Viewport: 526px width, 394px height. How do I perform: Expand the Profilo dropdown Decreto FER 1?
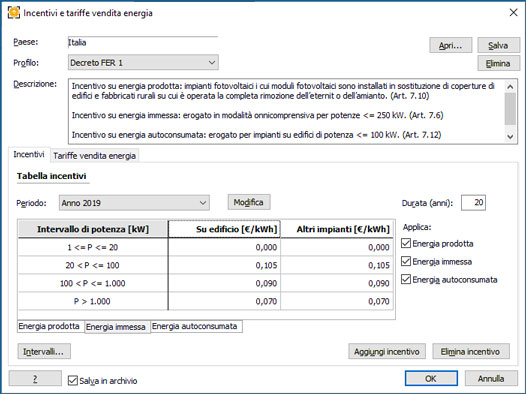(143, 62)
